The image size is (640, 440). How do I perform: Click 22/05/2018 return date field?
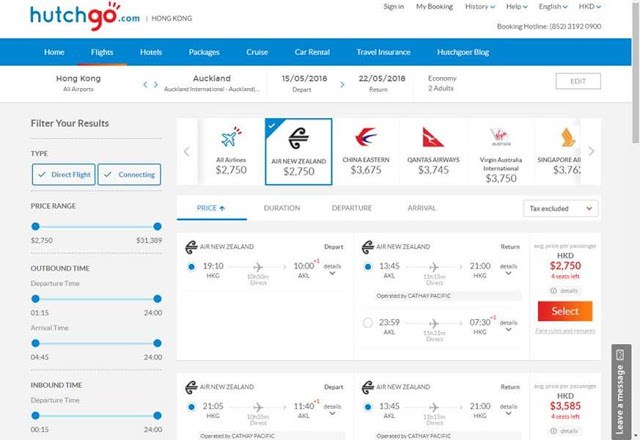coord(382,83)
